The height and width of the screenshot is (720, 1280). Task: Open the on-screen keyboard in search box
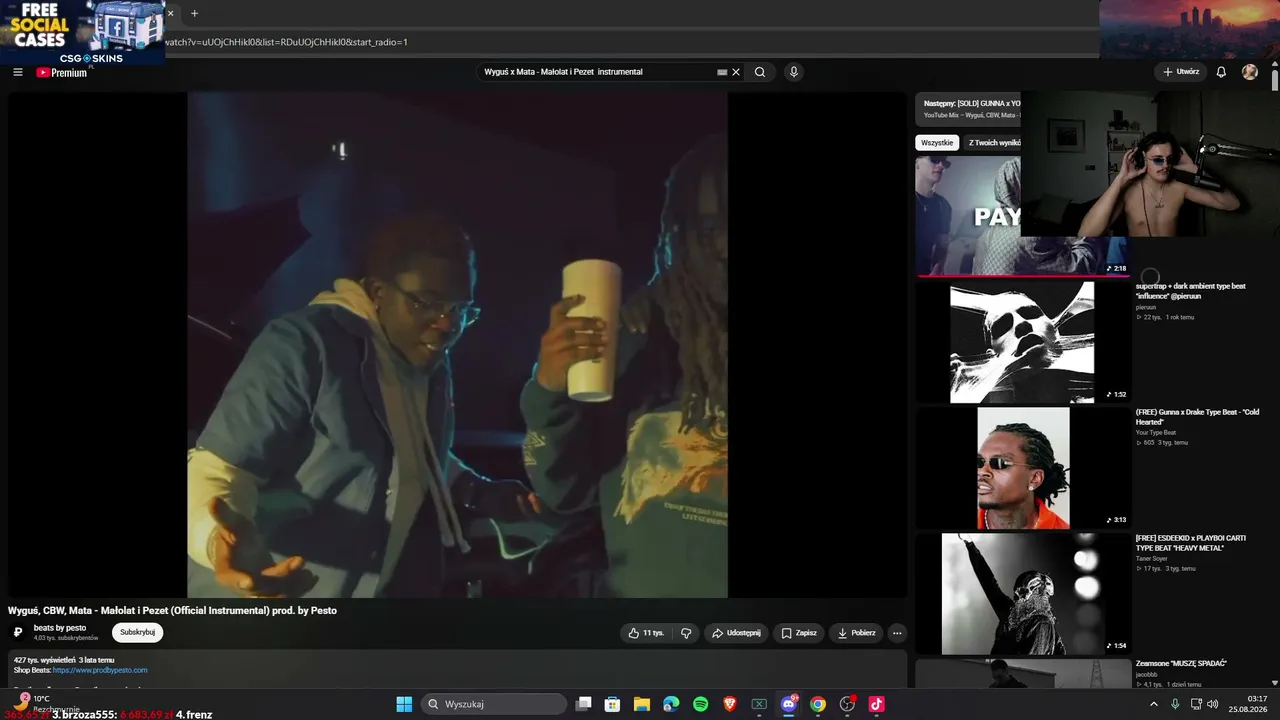point(722,72)
